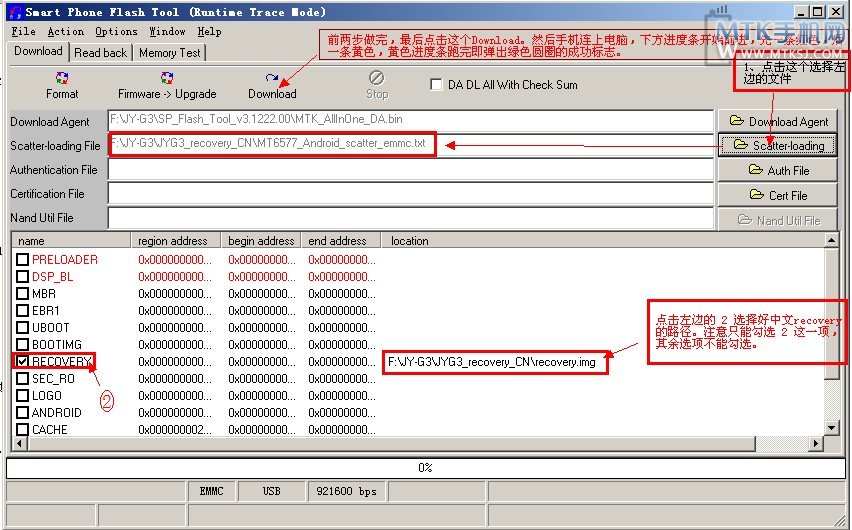This screenshot has width=852, height=530.
Task: Open the Window menu
Action: coord(167,32)
